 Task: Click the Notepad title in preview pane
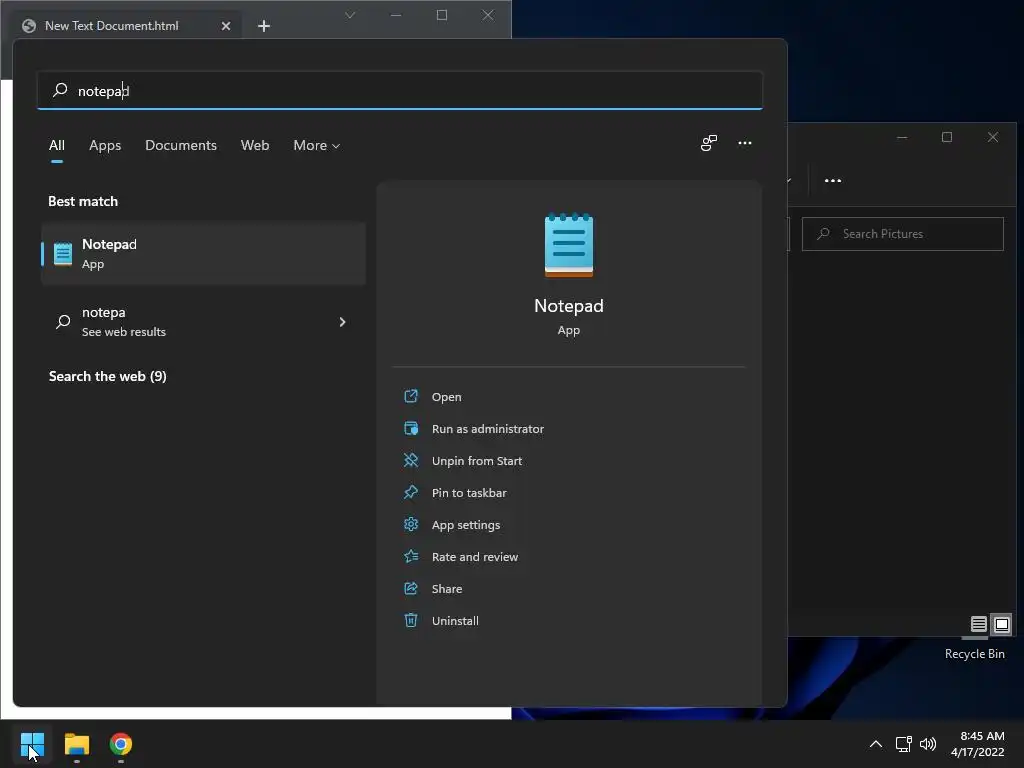pyautogui.click(x=569, y=306)
